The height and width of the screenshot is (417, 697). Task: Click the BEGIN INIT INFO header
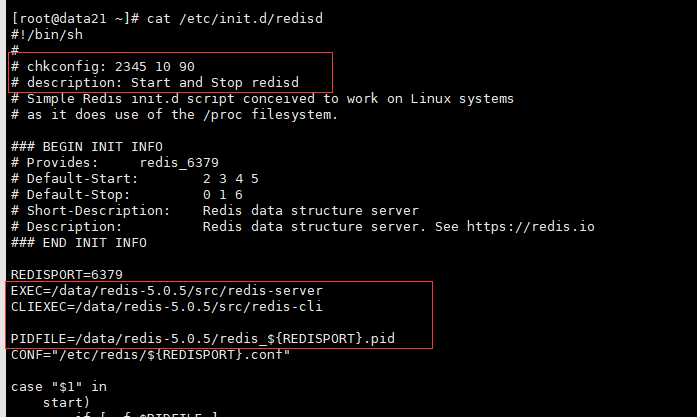pyautogui.click(x=87, y=147)
